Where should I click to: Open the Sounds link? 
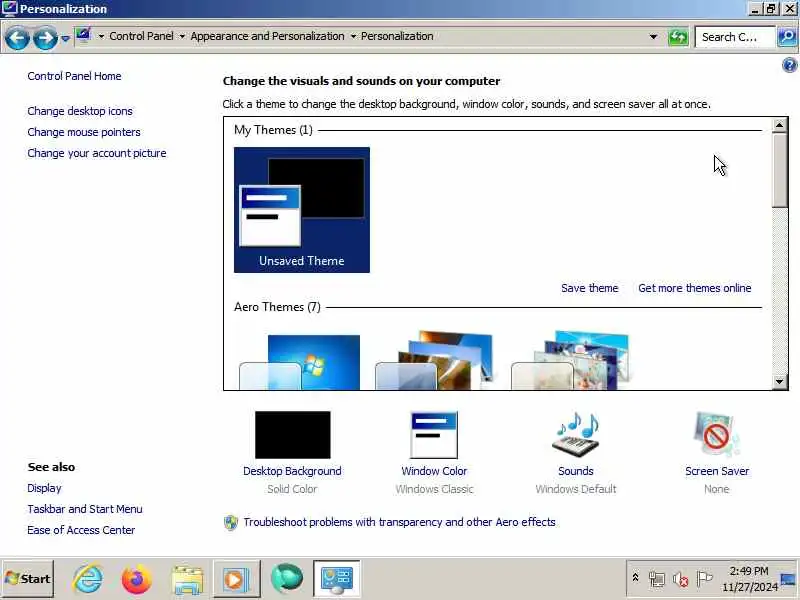coord(576,471)
